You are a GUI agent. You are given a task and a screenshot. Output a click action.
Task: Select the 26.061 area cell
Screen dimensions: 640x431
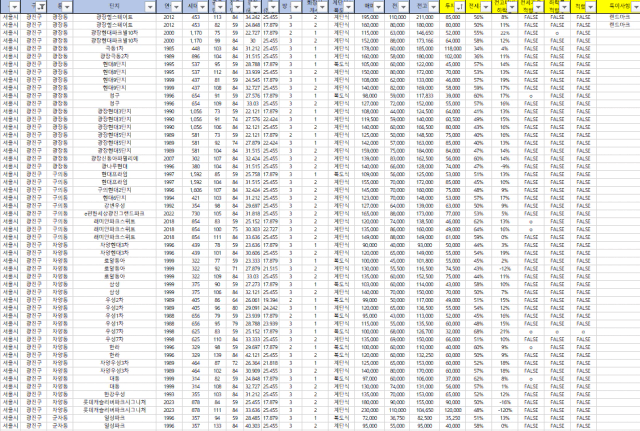(252, 300)
